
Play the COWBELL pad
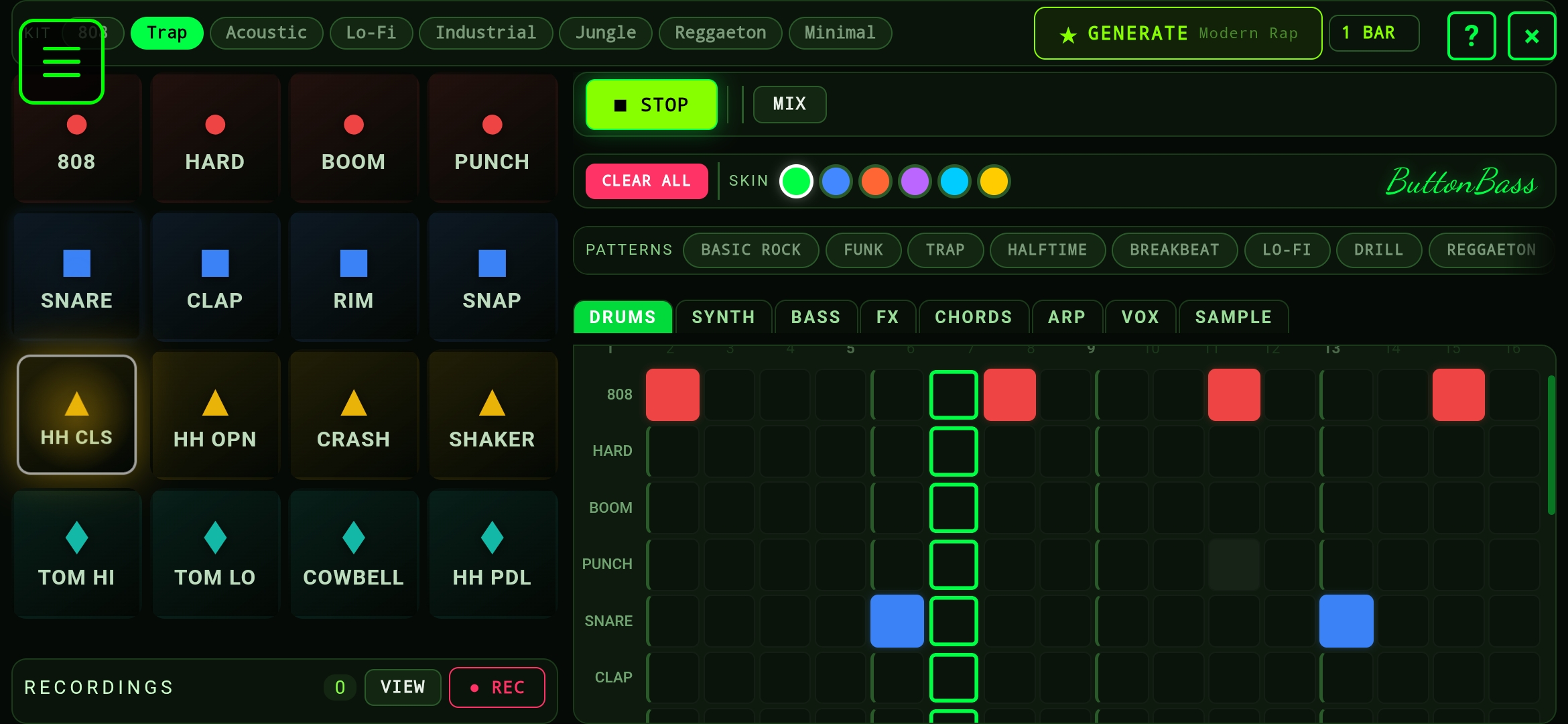pos(354,554)
